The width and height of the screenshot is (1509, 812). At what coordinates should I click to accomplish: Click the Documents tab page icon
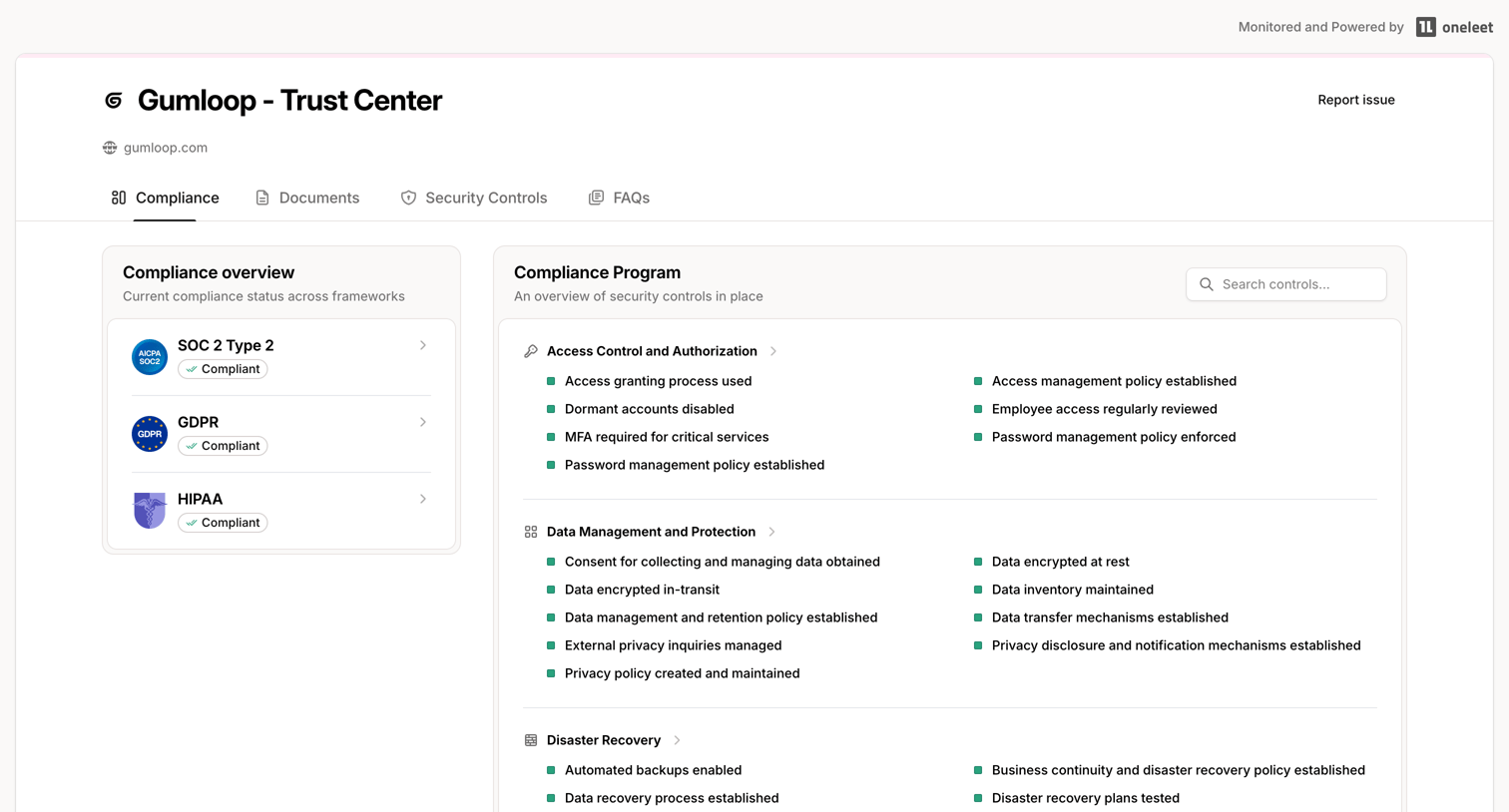(x=262, y=198)
